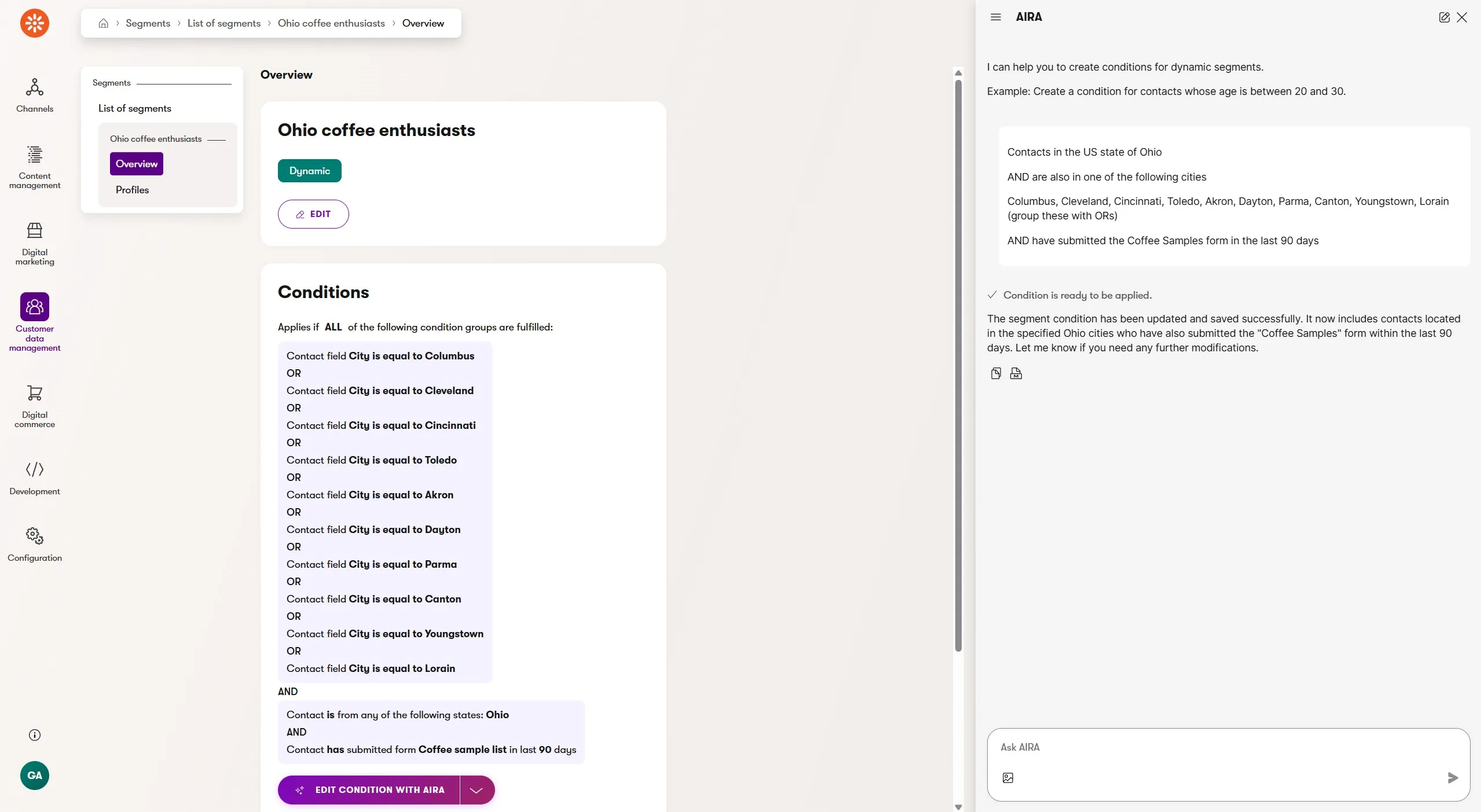Screen dimensions: 1481x812
Task: Select the Overview tab
Action: click(137, 164)
